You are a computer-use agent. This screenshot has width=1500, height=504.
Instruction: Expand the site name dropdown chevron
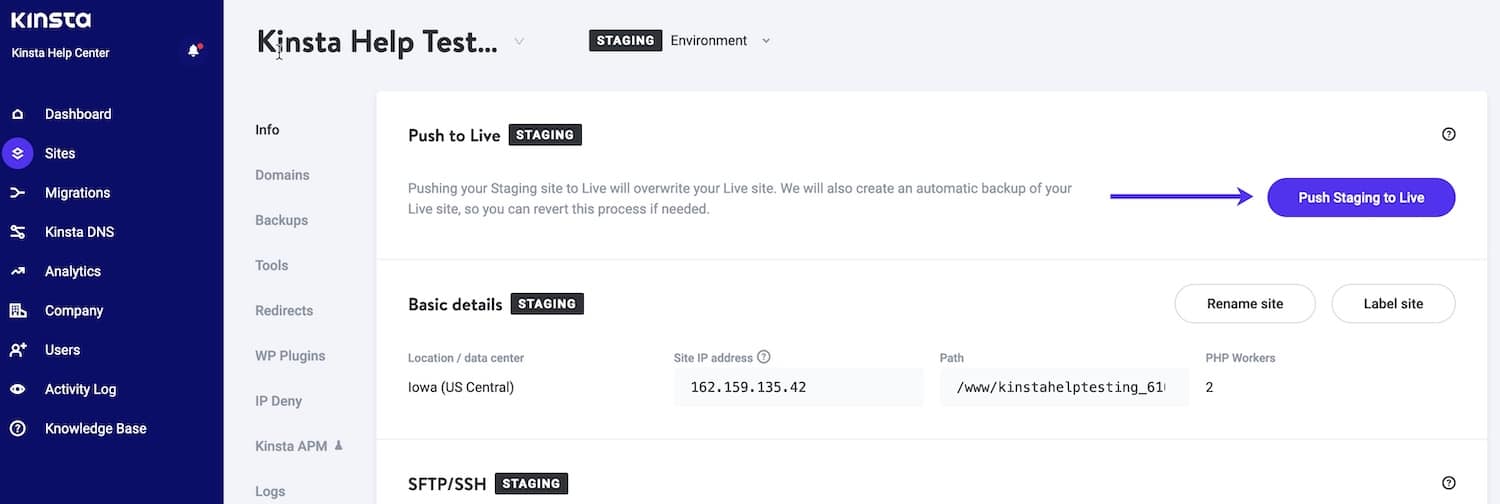519,41
